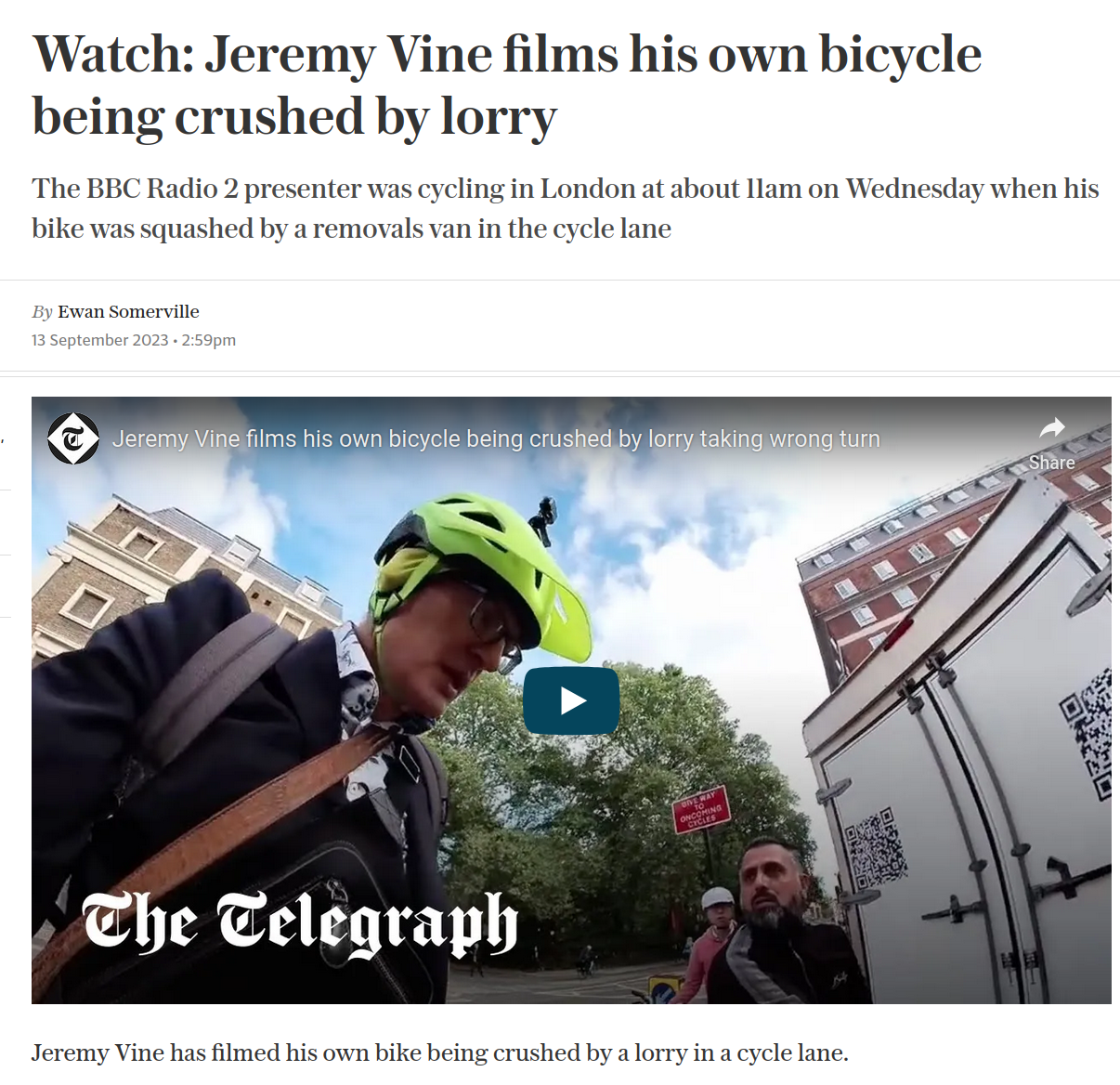Open author Ewan Somerville's profile
The width and height of the screenshot is (1120, 1085).
click(x=128, y=311)
